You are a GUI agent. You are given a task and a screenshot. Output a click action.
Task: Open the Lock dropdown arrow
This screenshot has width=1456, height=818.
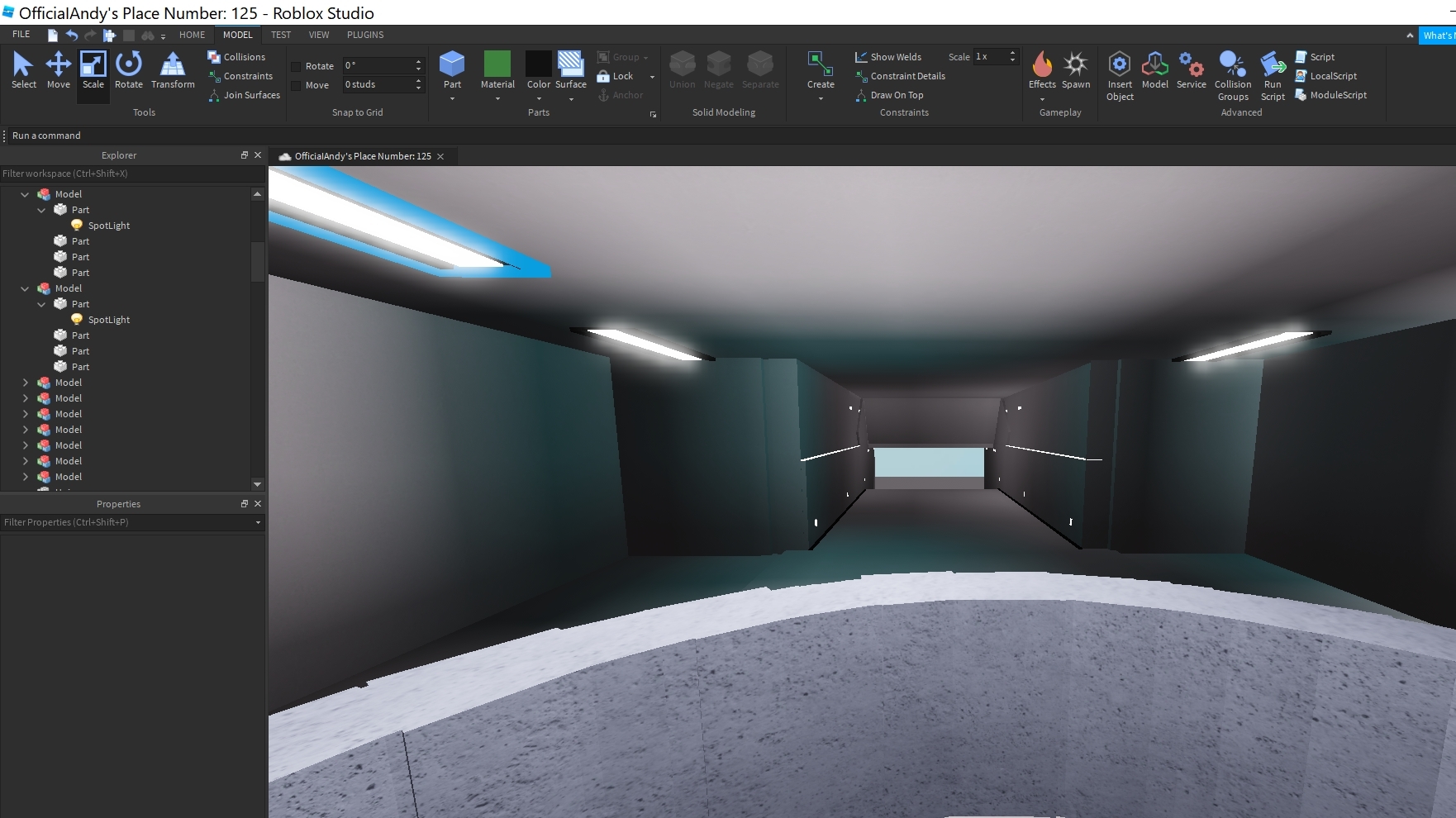[x=652, y=77]
